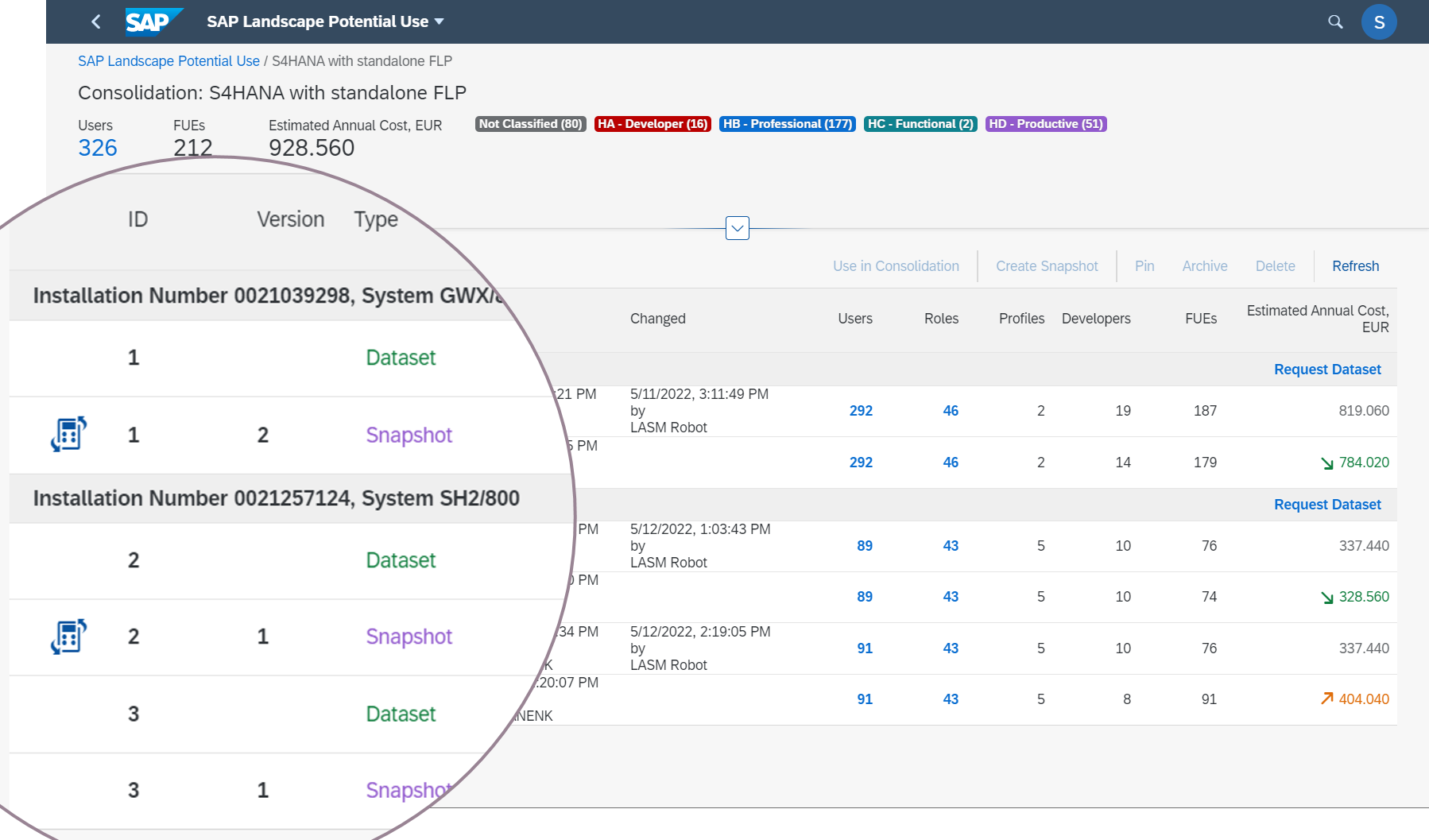Request Dataset for system GWX
This screenshot has height=840, width=1429.
(x=1327, y=370)
